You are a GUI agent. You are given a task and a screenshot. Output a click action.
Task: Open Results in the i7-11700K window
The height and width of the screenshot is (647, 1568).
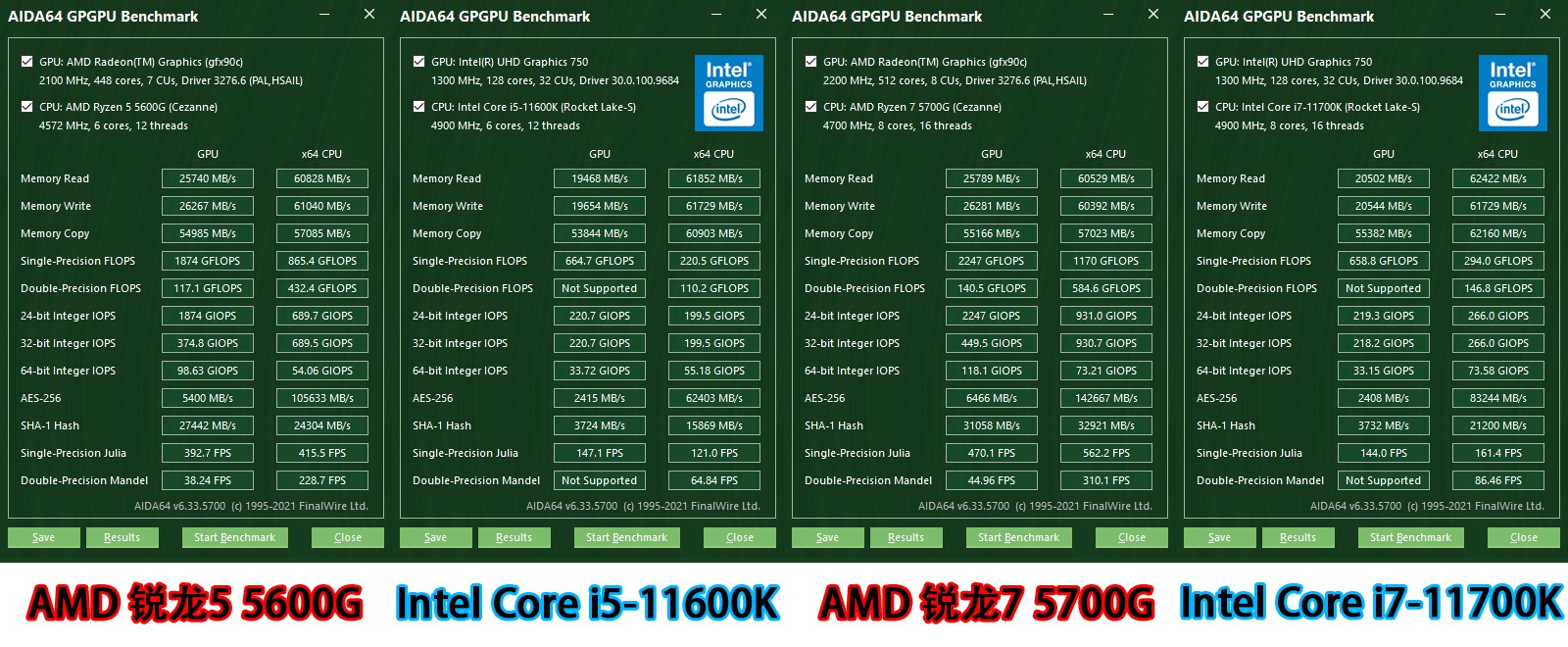tap(1298, 537)
